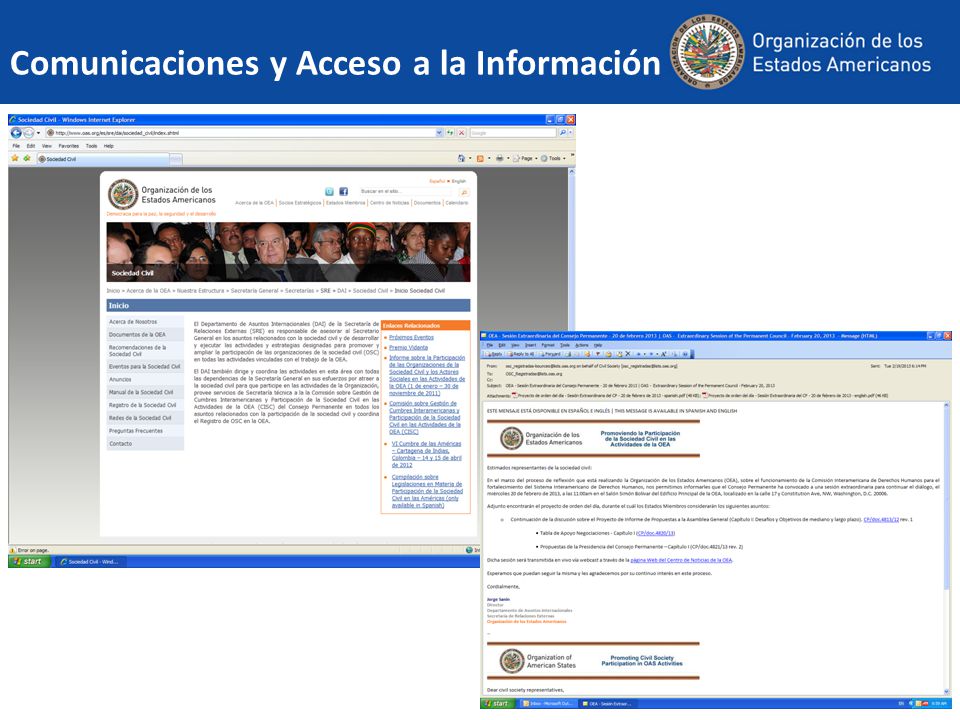Image resolution: width=960 pixels, height=720 pixels.
Task: Expand the IE address bar dropdown arrow
Action: tap(439, 133)
